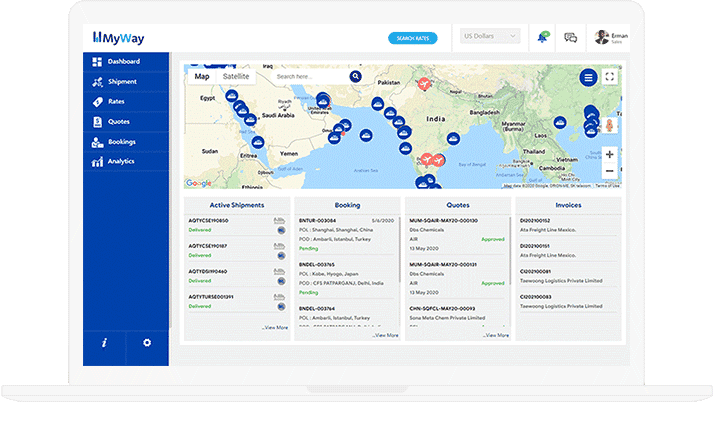715x430 pixels.
Task: Open booking BNTUR-003084 entry
Action: 318,220
